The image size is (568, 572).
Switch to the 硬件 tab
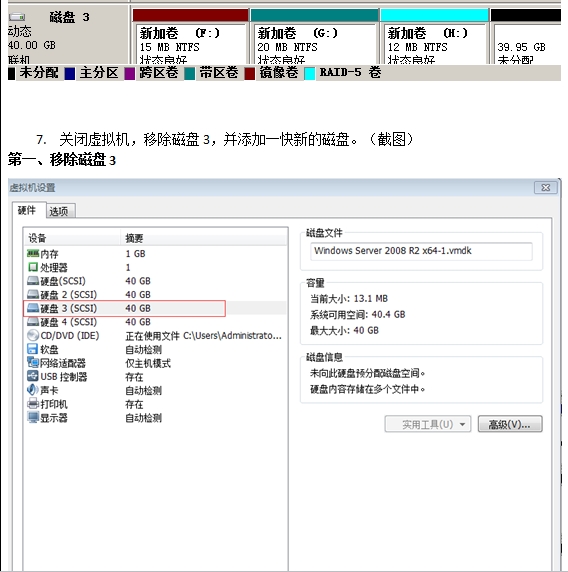[x=28, y=210]
